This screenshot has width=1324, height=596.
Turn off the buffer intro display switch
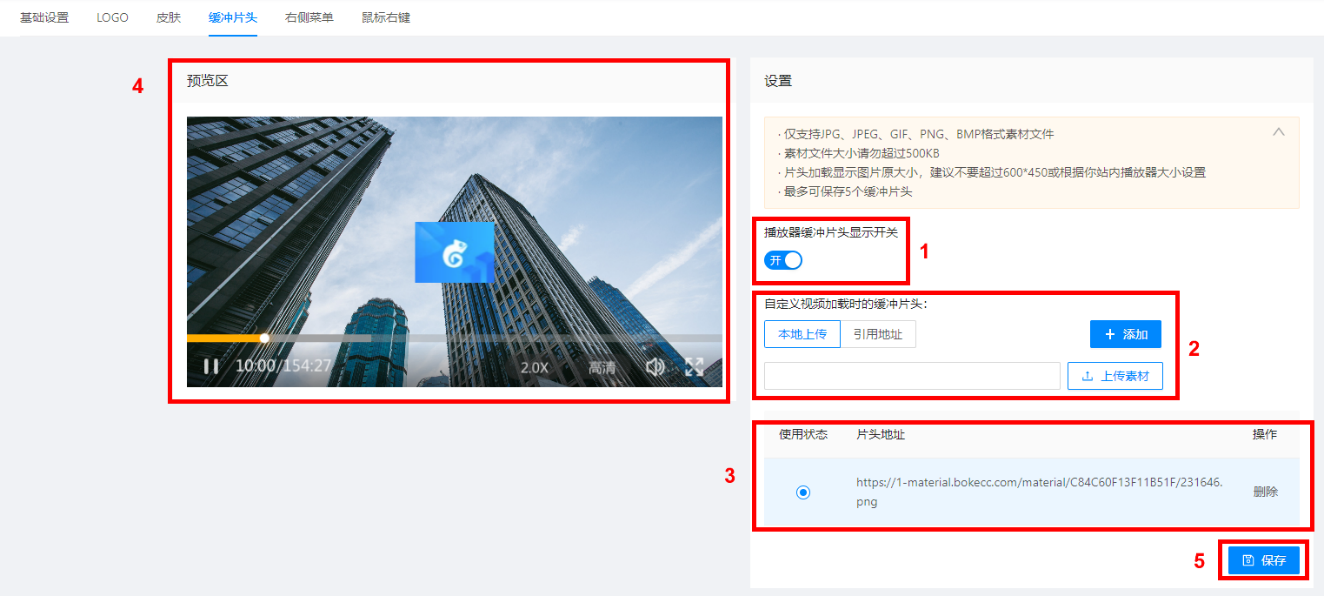click(x=783, y=260)
